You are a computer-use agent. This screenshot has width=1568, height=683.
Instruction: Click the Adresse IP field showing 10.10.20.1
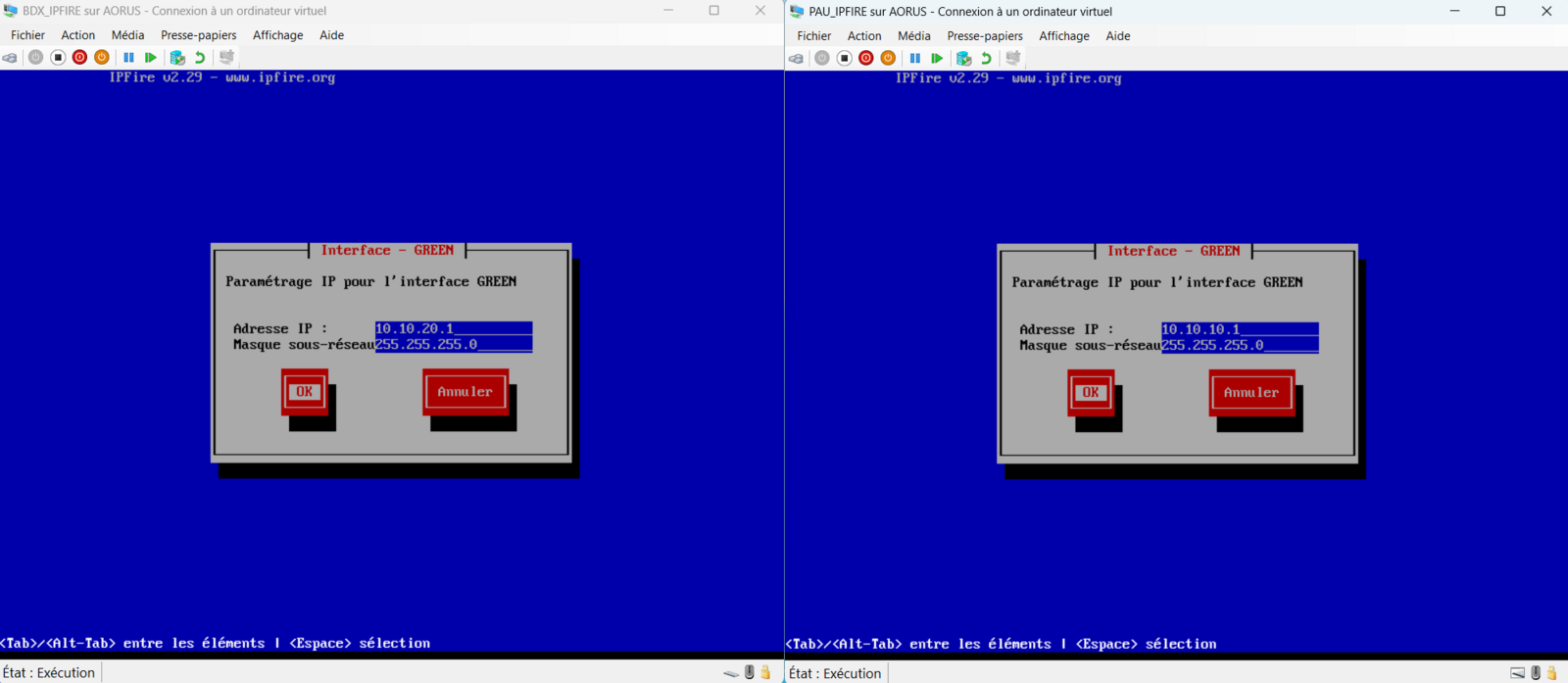pos(453,329)
